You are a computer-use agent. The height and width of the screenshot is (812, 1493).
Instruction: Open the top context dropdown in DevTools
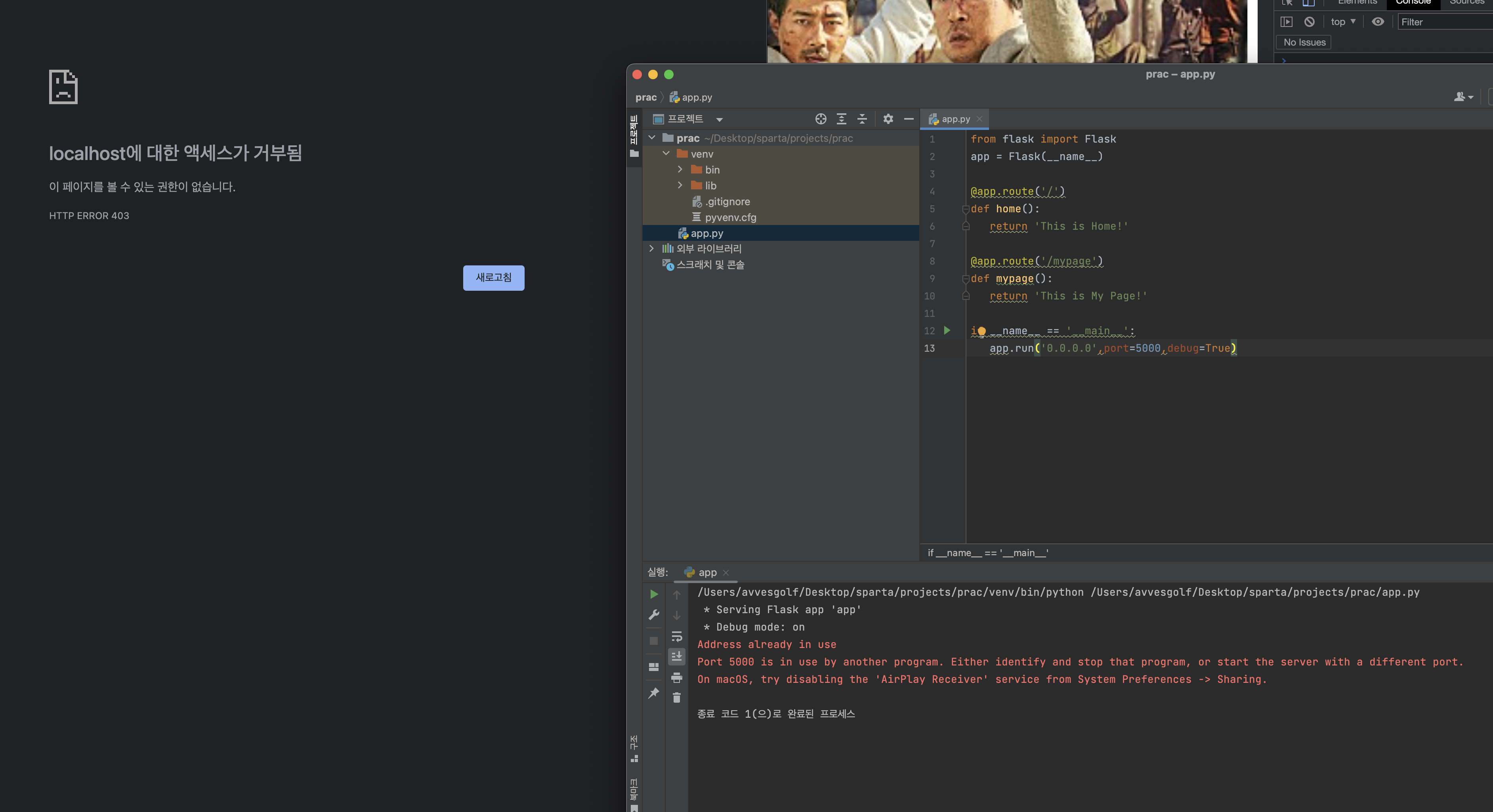point(1343,21)
